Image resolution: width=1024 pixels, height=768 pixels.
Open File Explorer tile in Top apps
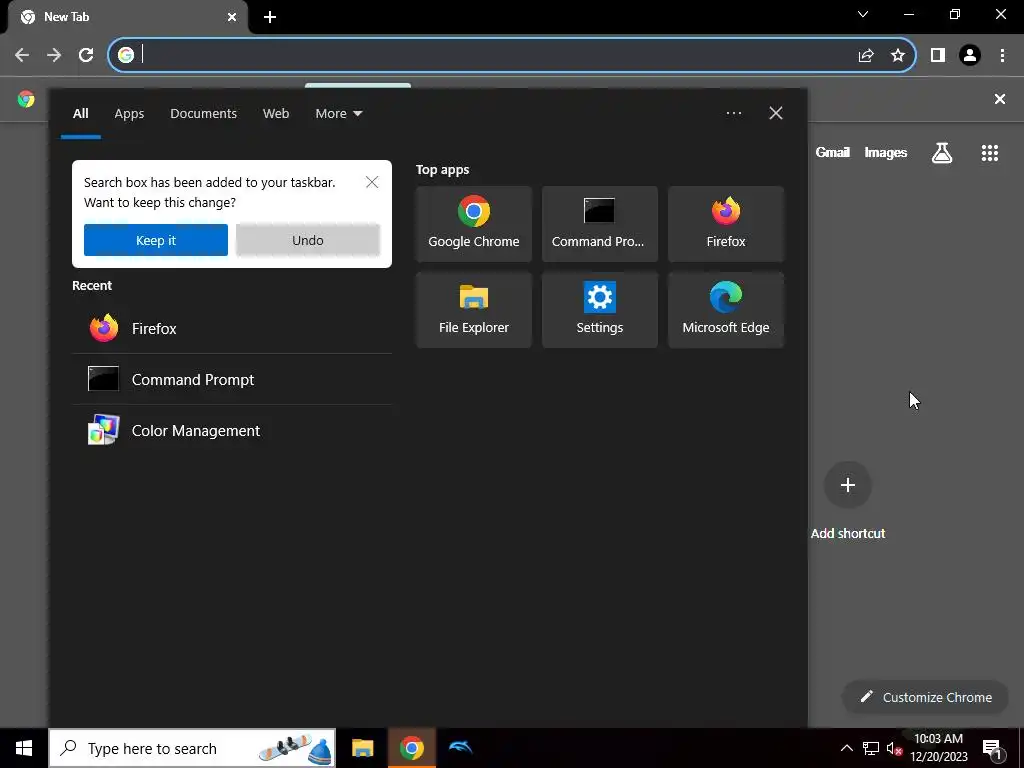pyautogui.click(x=473, y=310)
